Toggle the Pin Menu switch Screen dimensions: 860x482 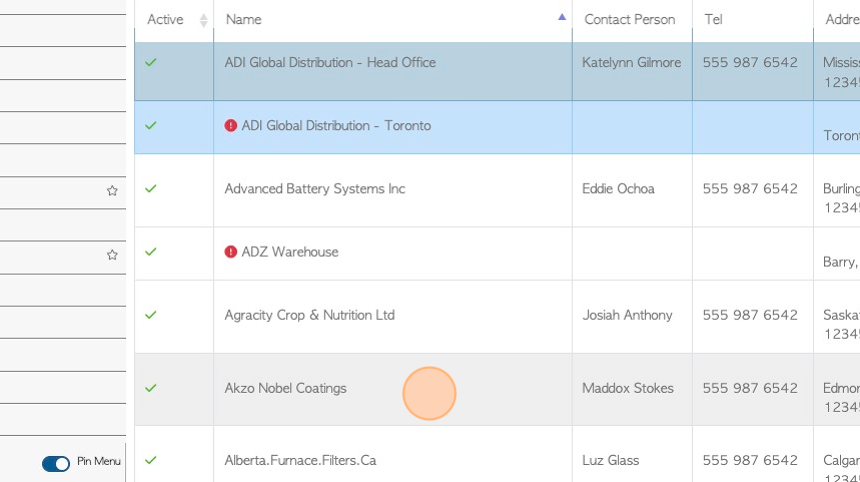coord(56,463)
